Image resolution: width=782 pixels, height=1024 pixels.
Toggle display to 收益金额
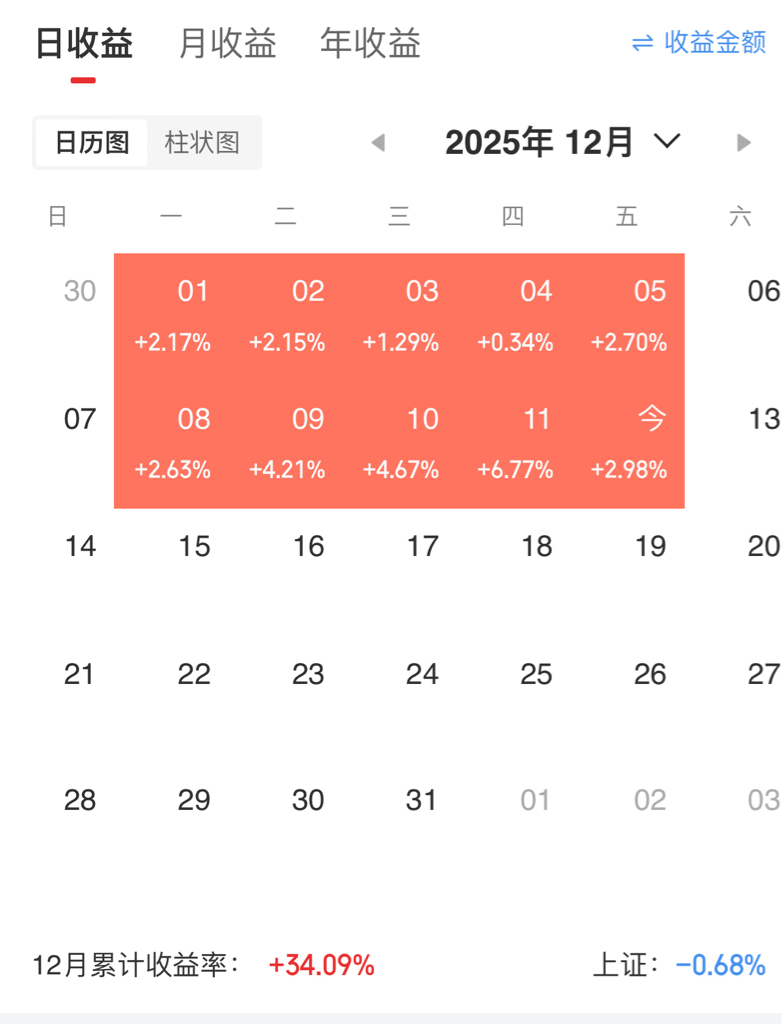(x=714, y=43)
